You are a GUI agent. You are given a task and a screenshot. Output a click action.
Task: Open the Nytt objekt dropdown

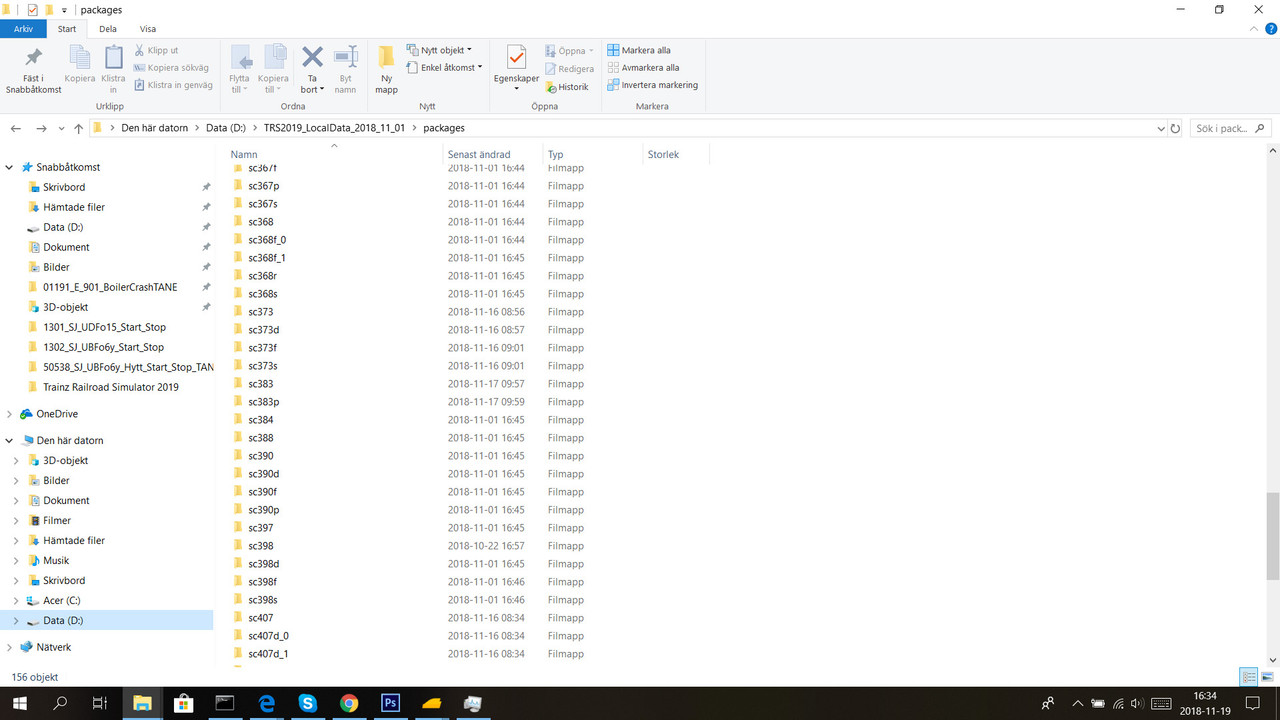point(443,48)
